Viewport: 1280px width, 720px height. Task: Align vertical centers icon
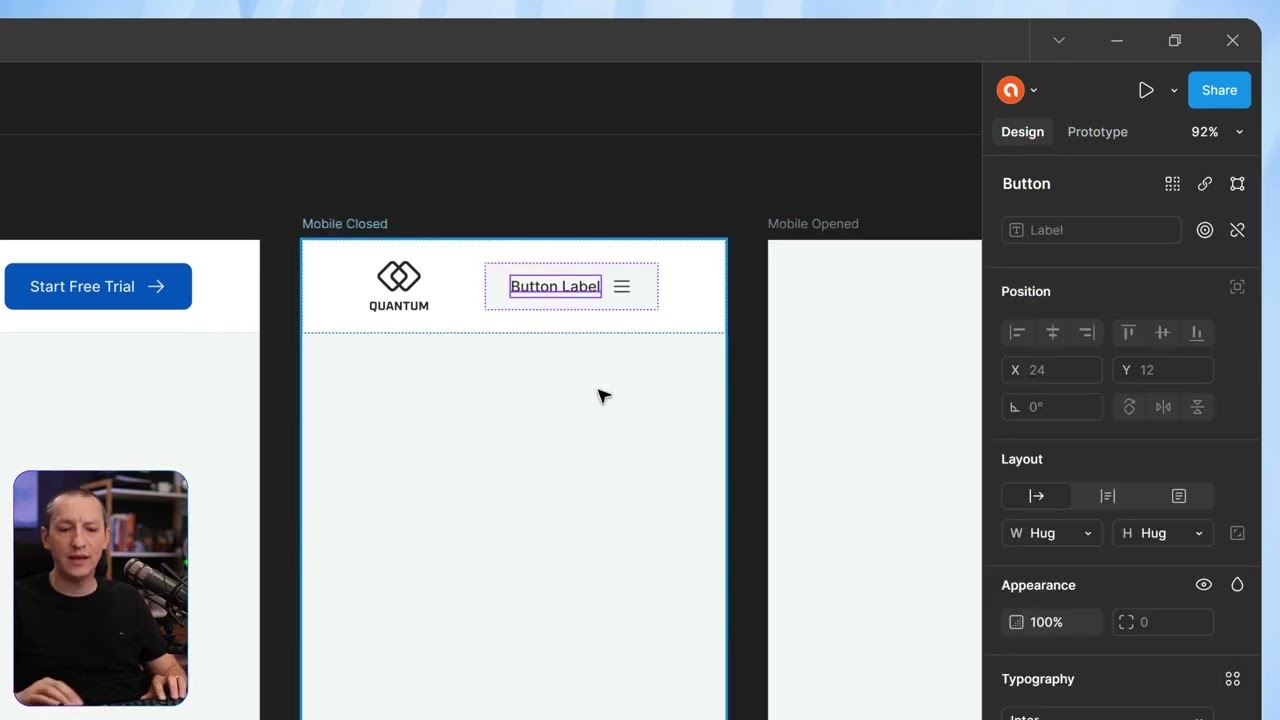tap(1162, 333)
